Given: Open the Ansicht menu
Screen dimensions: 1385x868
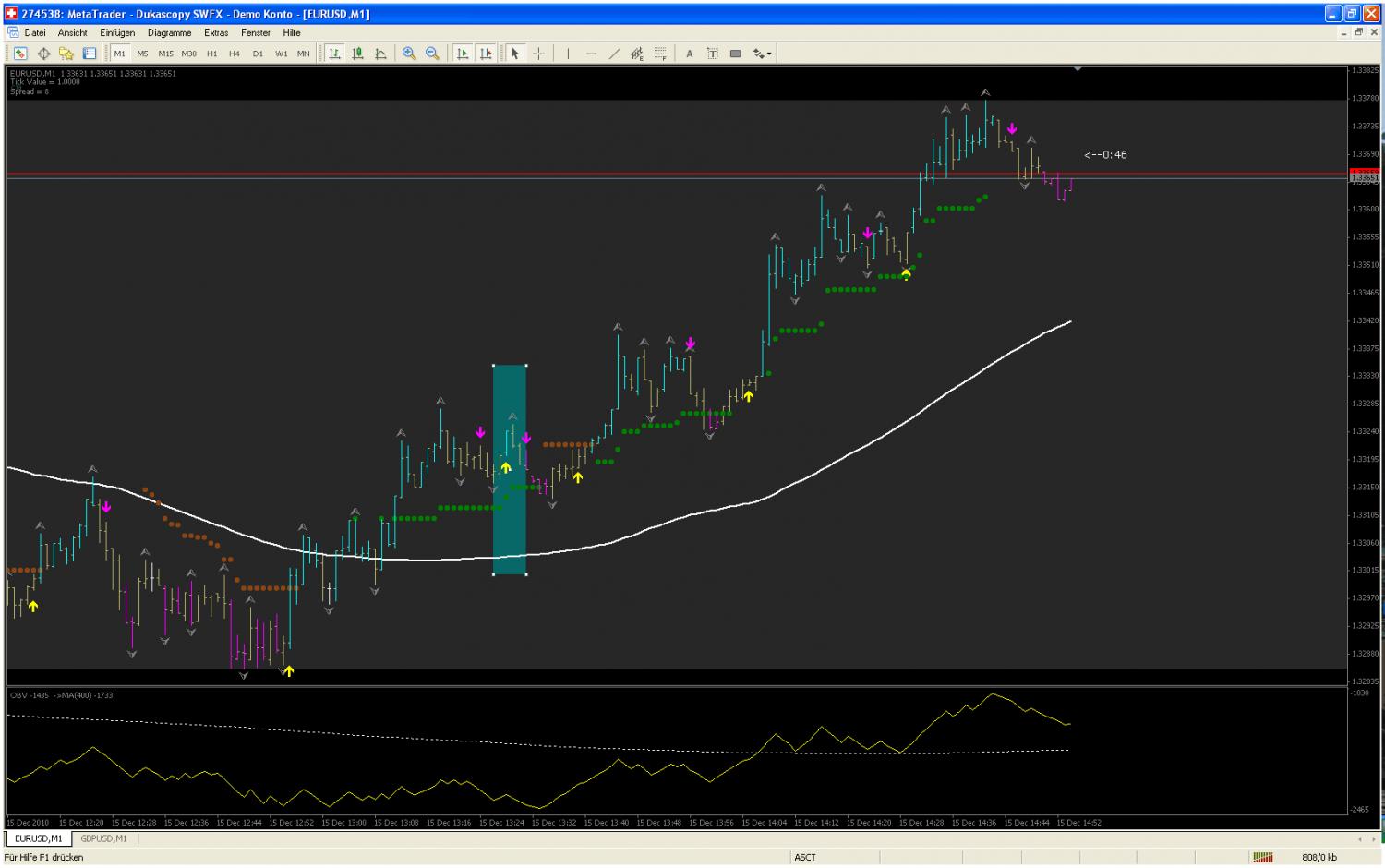Looking at the screenshot, I should [73, 32].
